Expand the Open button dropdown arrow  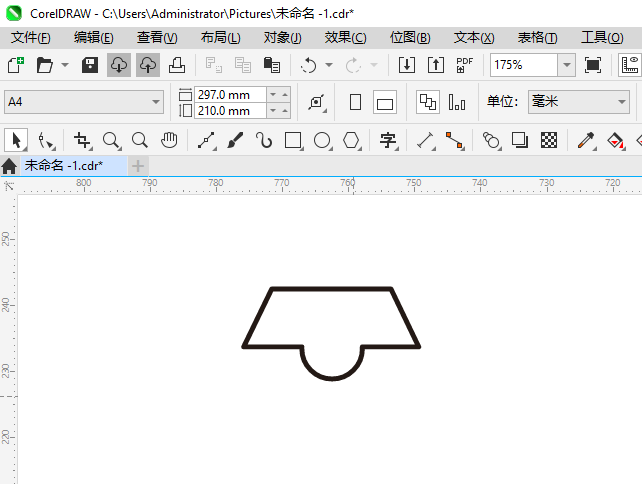click(65, 65)
